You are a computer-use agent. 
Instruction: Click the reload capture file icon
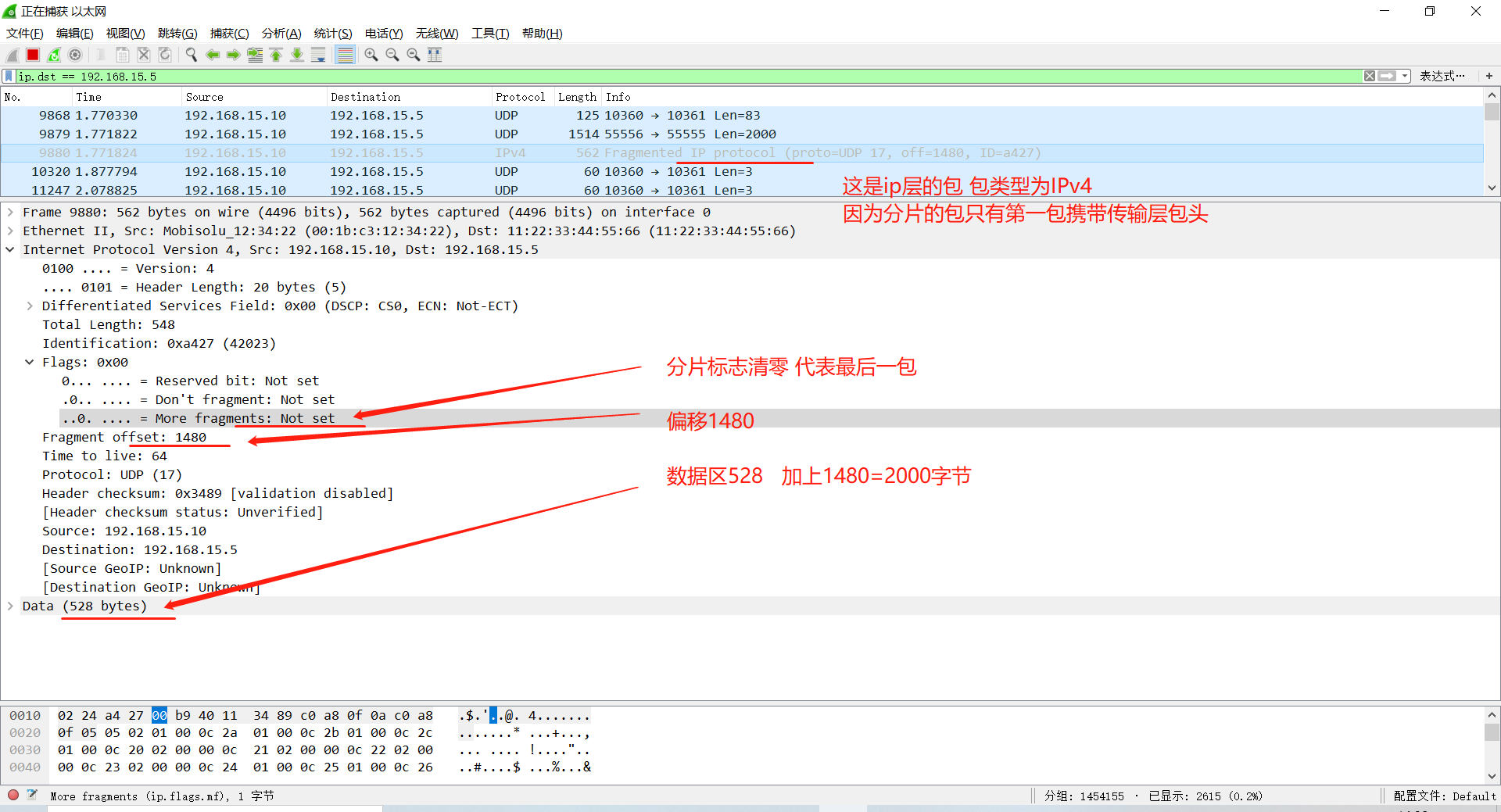click(x=165, y=55)
